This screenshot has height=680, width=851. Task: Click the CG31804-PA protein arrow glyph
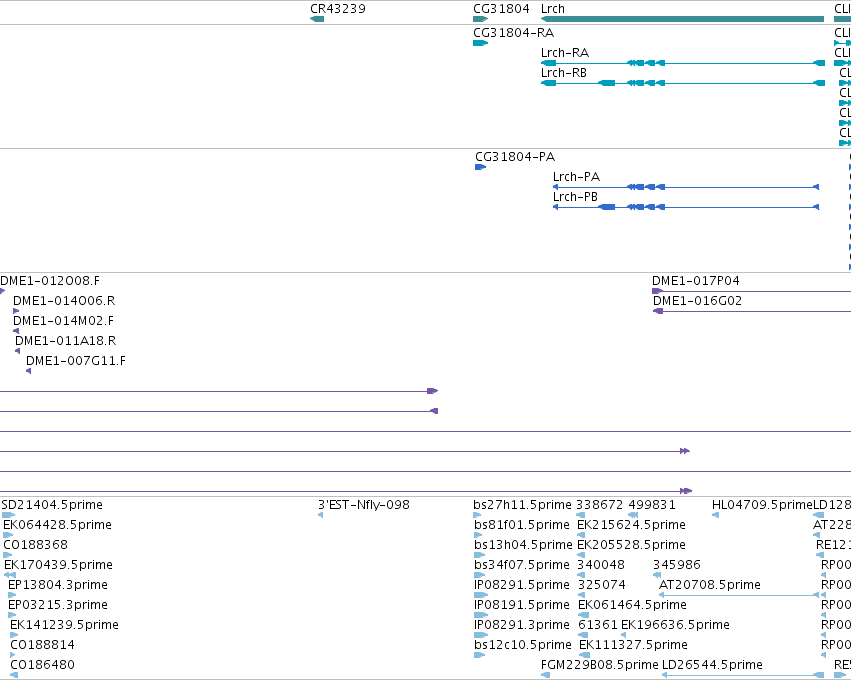tap(480, 167)
